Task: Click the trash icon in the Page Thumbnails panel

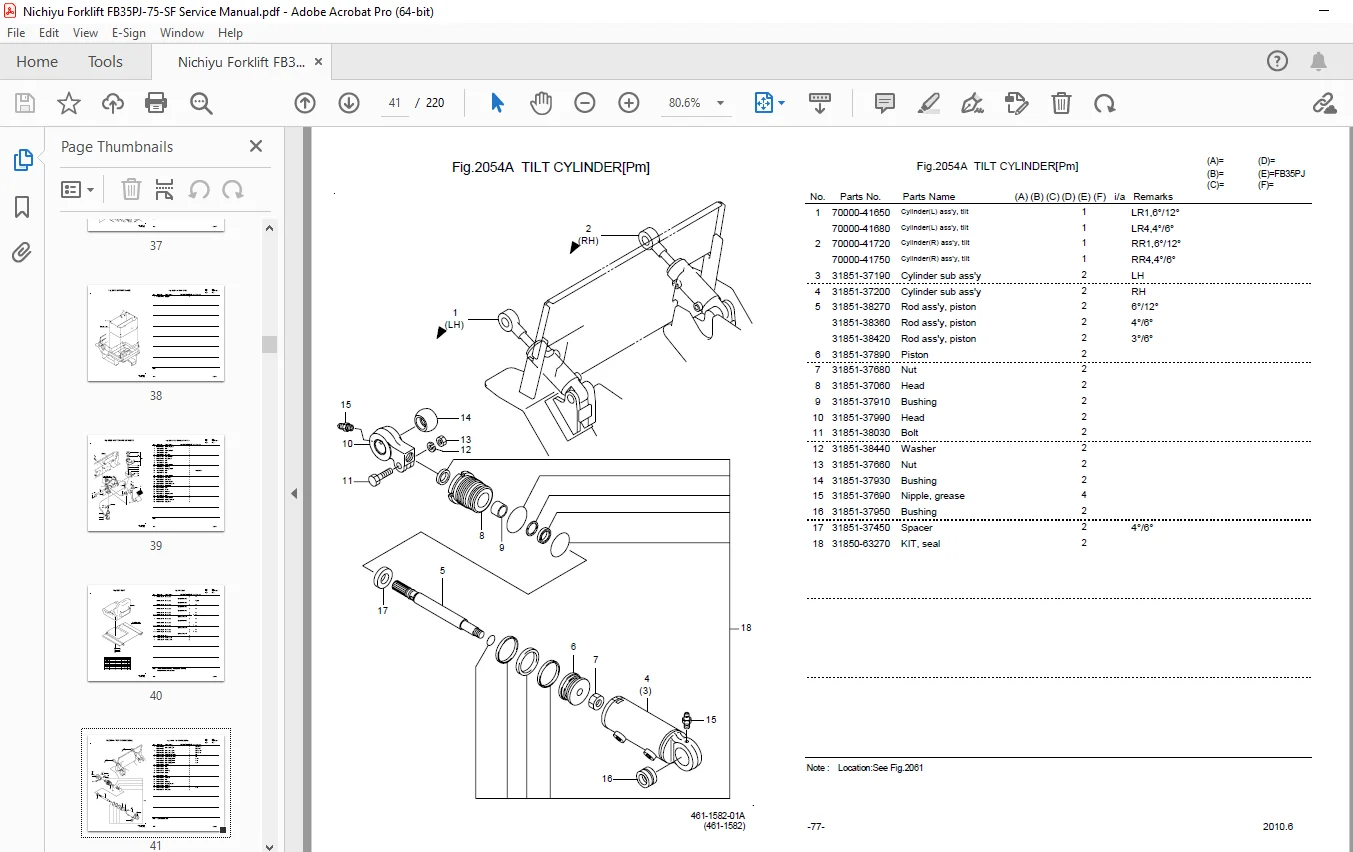Action: point(131,189)
